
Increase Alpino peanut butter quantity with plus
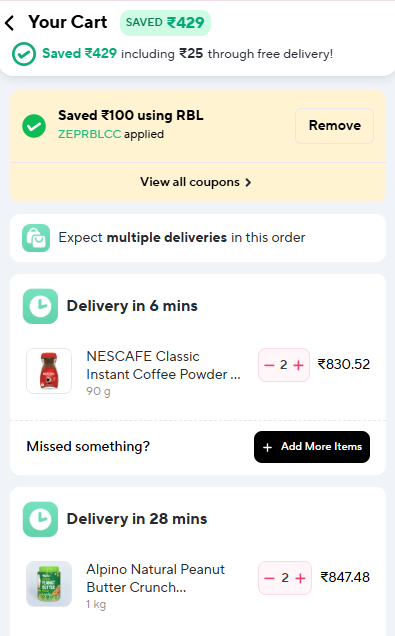[x=301, y=578]
